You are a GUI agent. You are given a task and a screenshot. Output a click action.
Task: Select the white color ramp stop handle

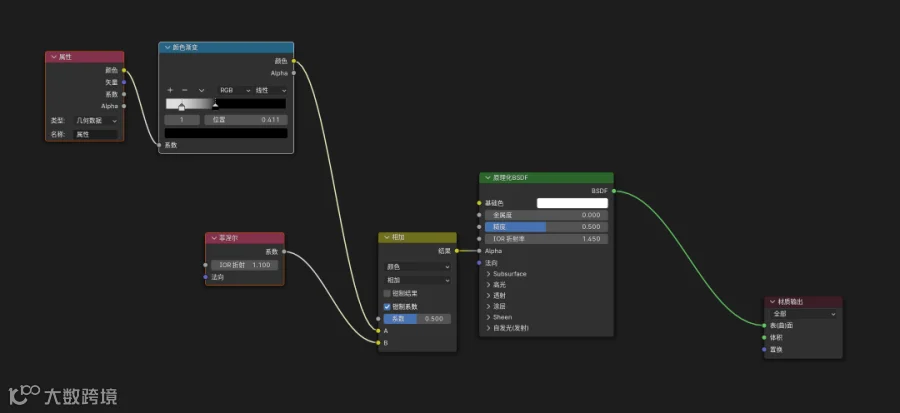click(181, 107)
